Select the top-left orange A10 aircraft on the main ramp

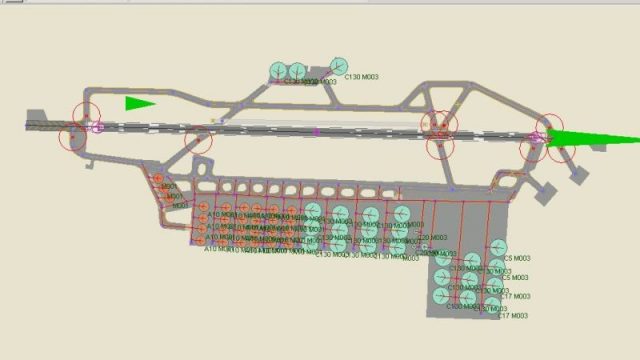click(x=203, y=207)
